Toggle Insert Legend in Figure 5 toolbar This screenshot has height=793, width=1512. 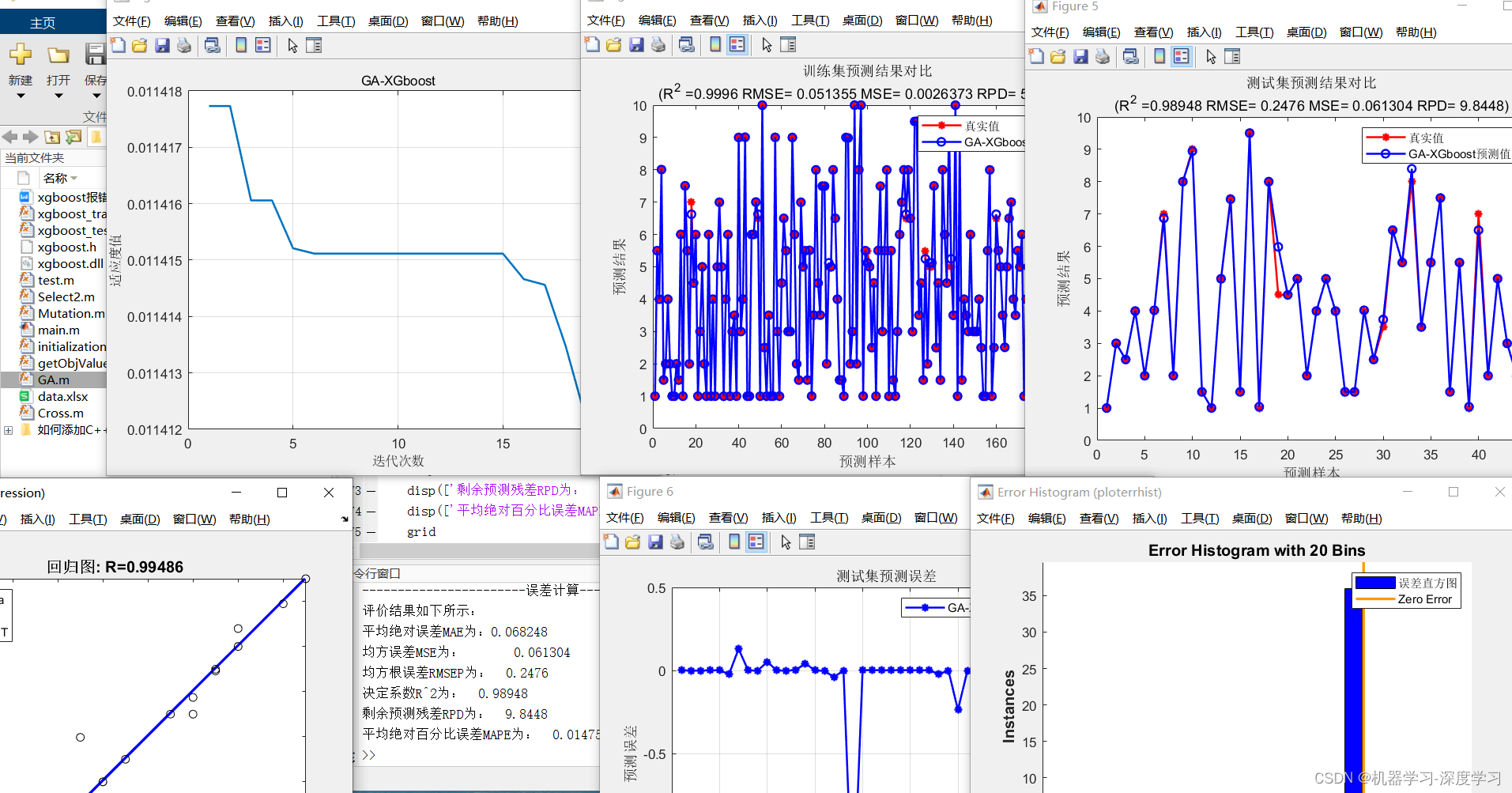coord(1182,56)
